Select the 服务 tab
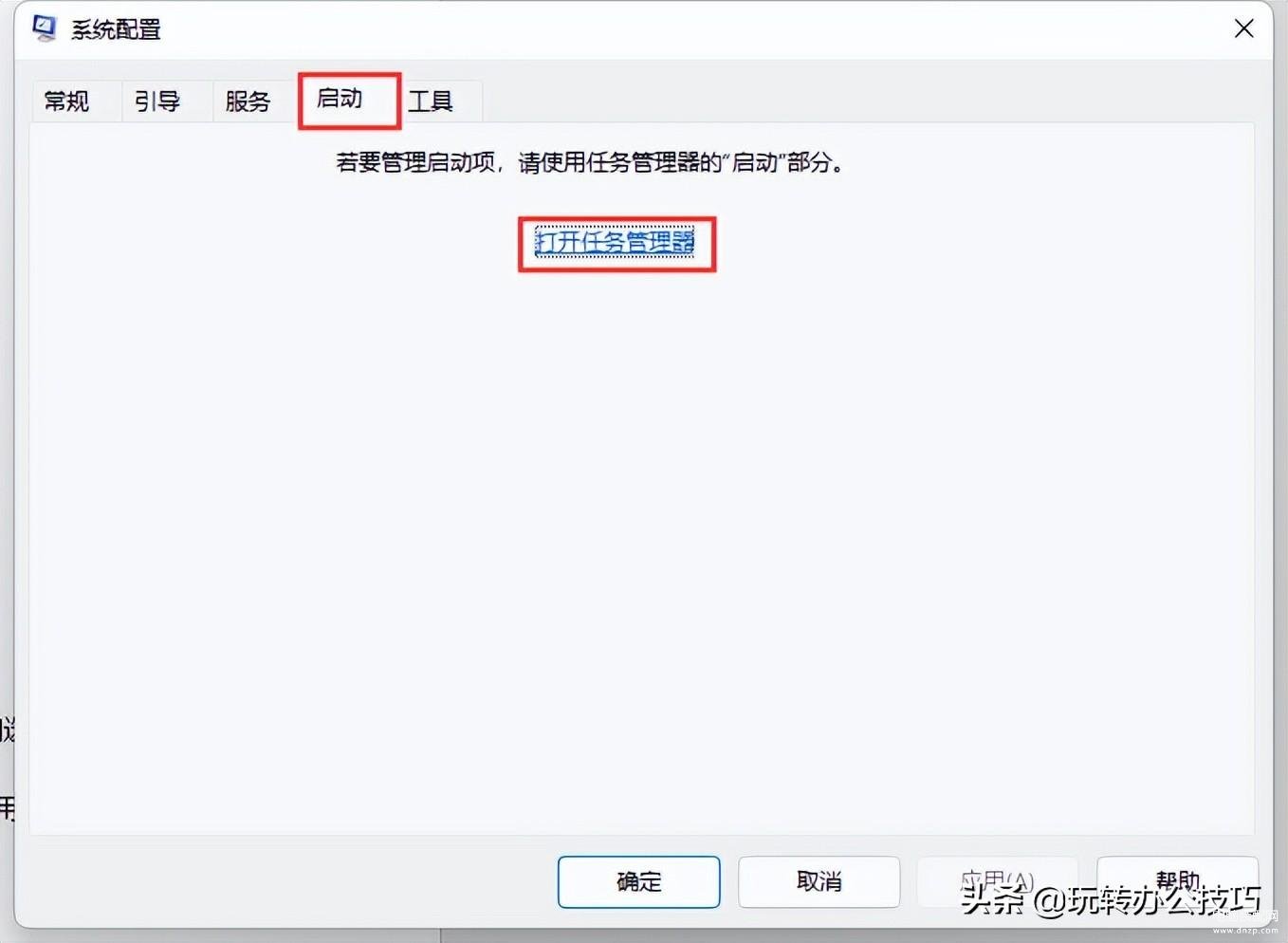The width and height of the screenshot is (1288, 943). (x=248, y=101)
